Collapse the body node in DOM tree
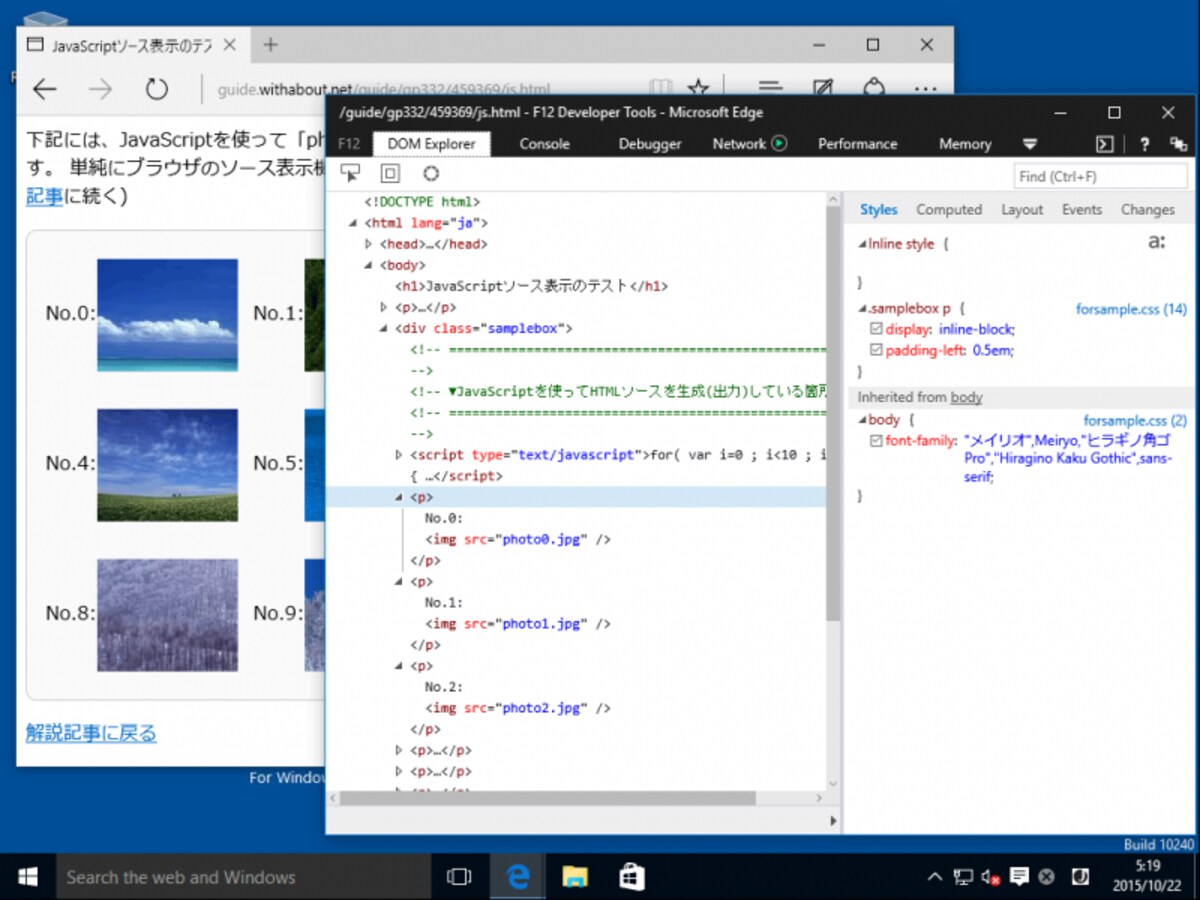 (x=368, y=265)
